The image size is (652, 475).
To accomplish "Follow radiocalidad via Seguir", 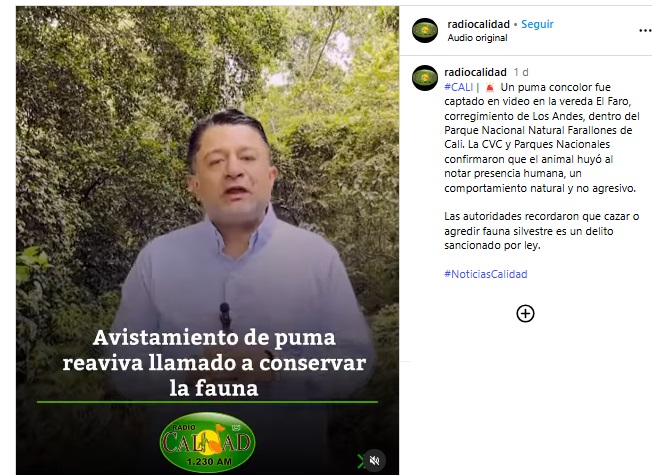I will (x=537, y=25).
